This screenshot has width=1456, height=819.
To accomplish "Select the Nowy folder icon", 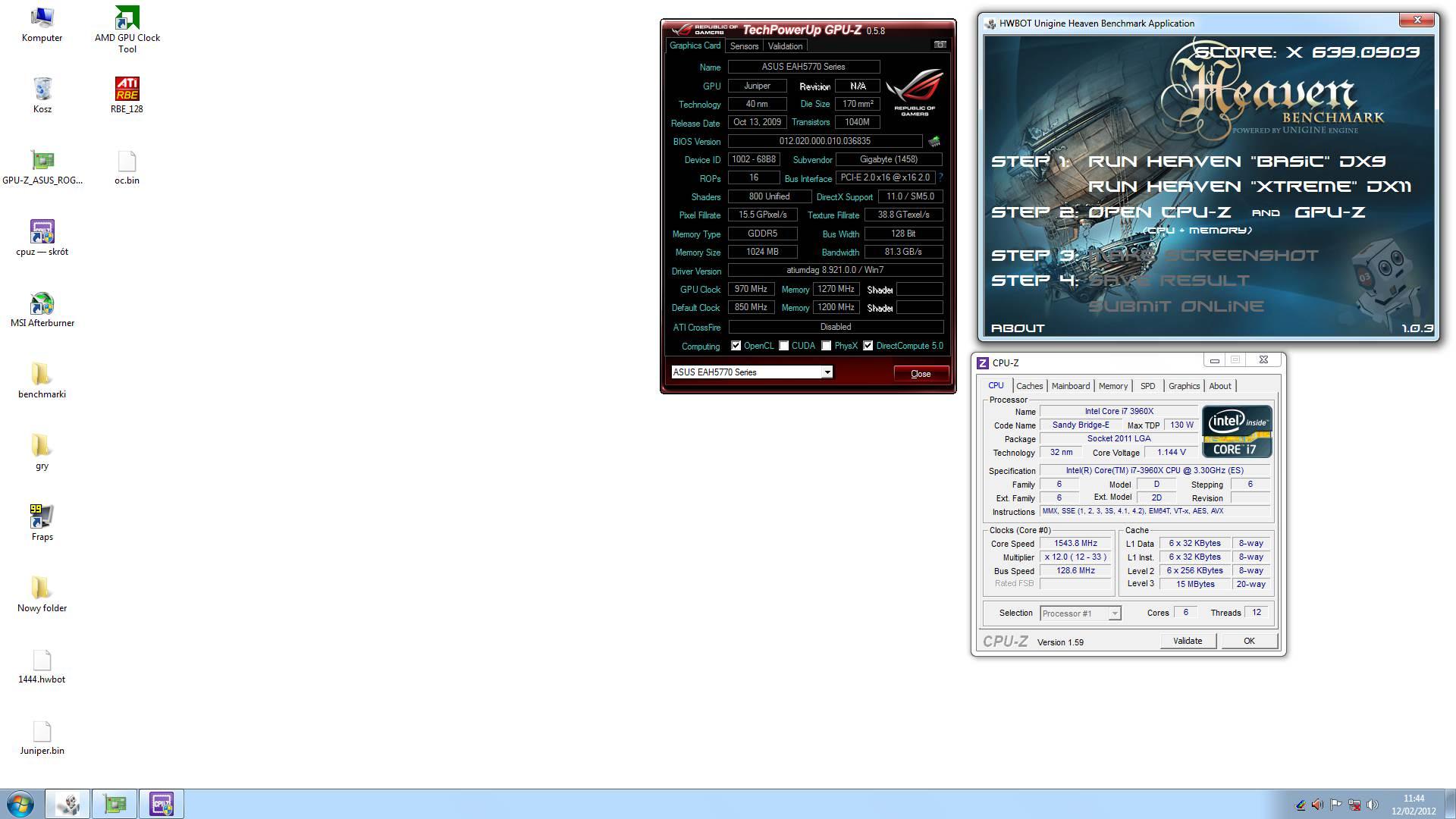I will coord(42,595).
